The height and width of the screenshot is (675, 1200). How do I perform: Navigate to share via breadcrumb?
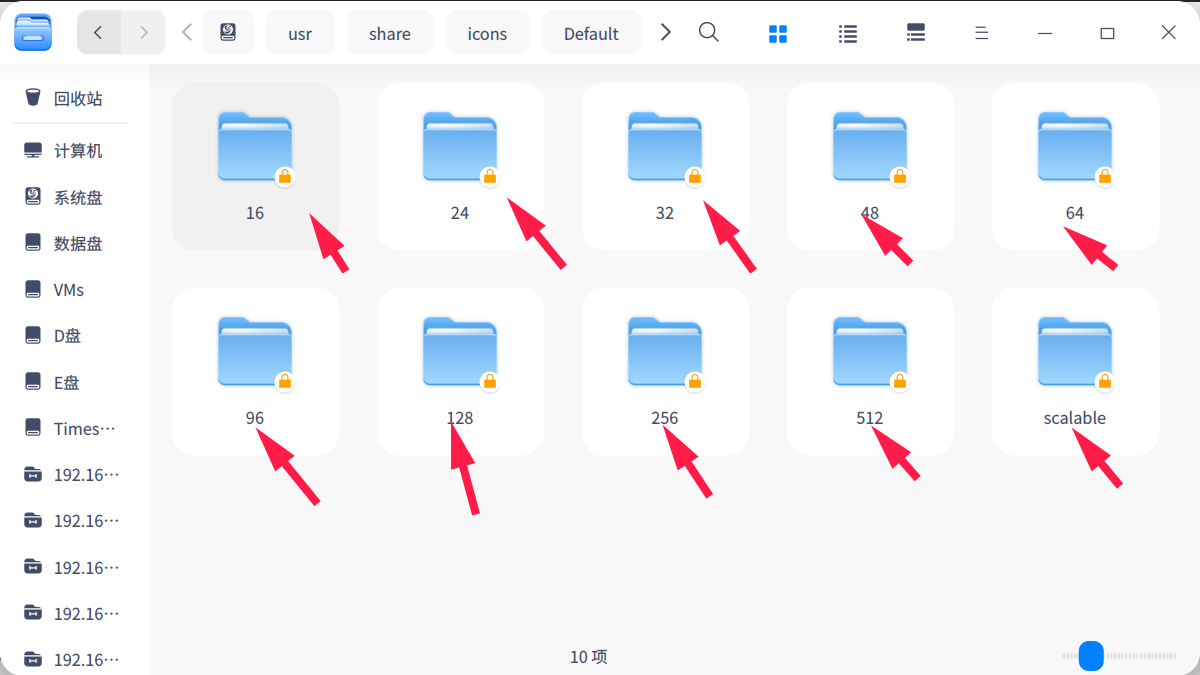[x=390, y=32]
